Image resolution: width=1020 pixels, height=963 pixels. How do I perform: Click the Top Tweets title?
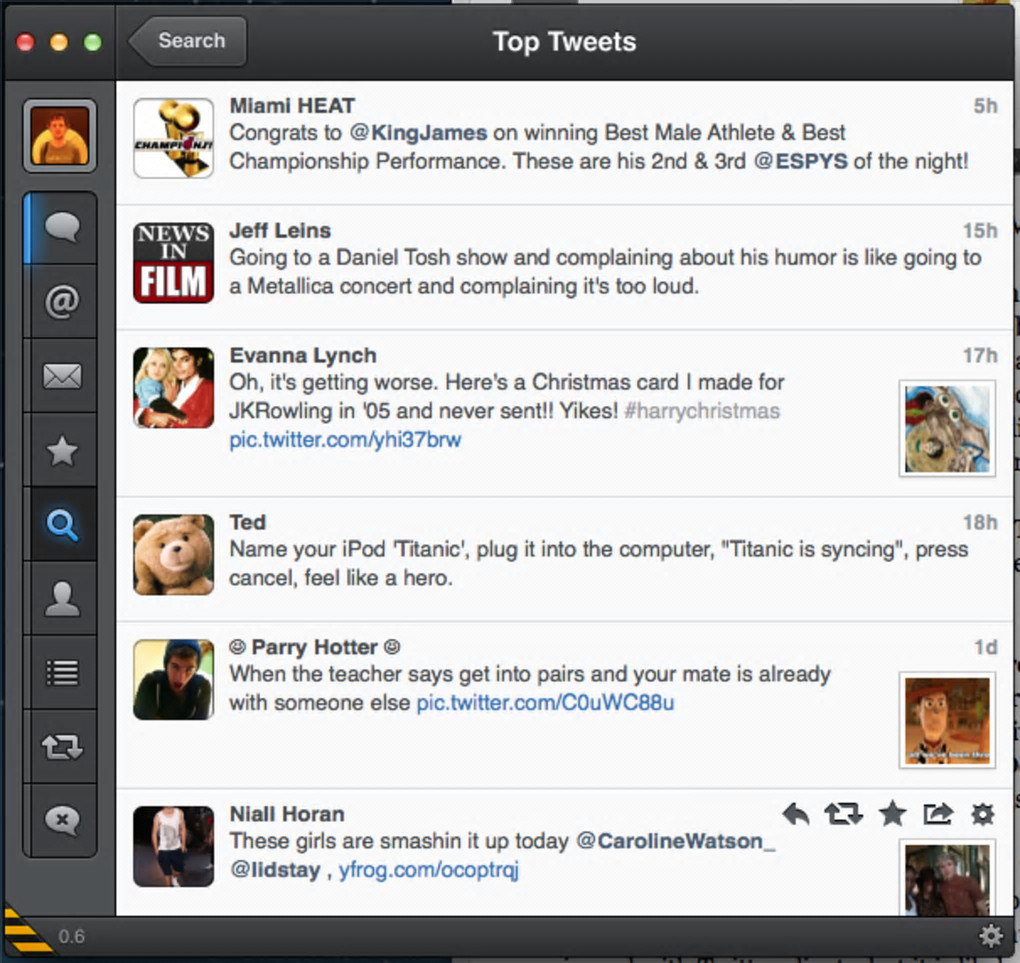pyautogui.click(x=564, y=42)
